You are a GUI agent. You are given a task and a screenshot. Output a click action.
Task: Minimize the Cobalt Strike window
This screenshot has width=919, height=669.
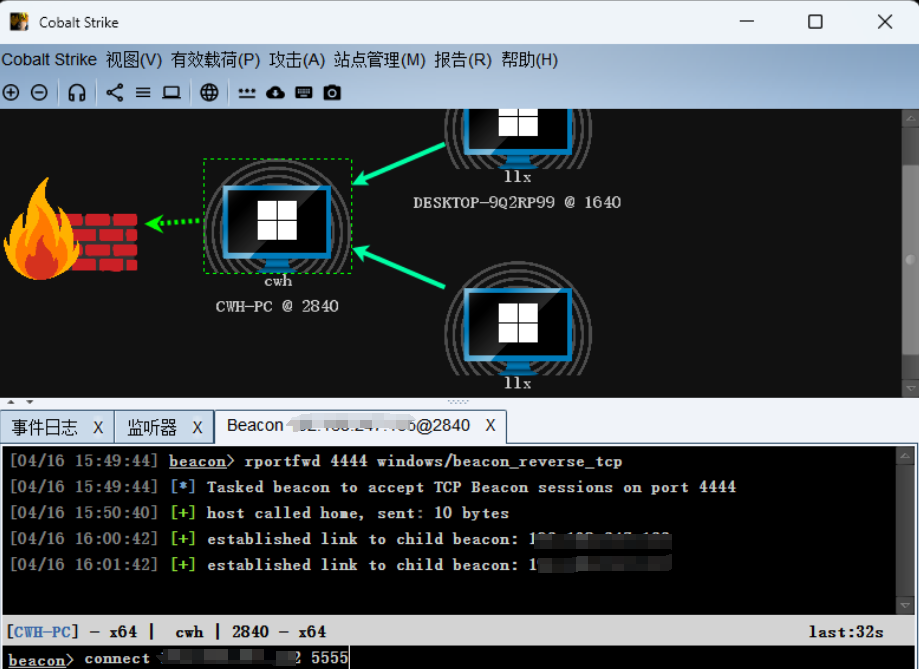tap(747, 22)
